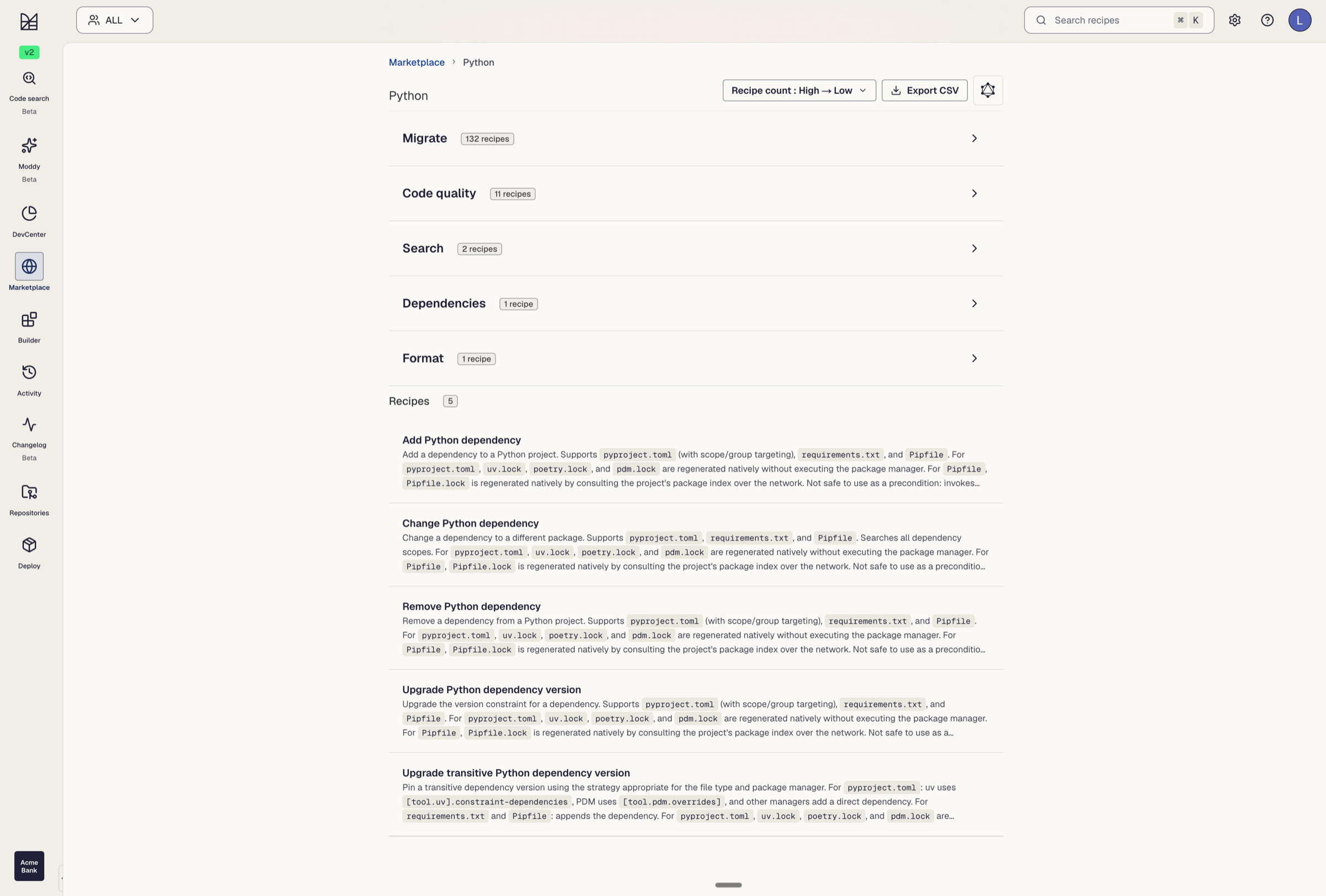Open the Deploy sidebar icon
1326x896 pixels.
tap(29, 545)
